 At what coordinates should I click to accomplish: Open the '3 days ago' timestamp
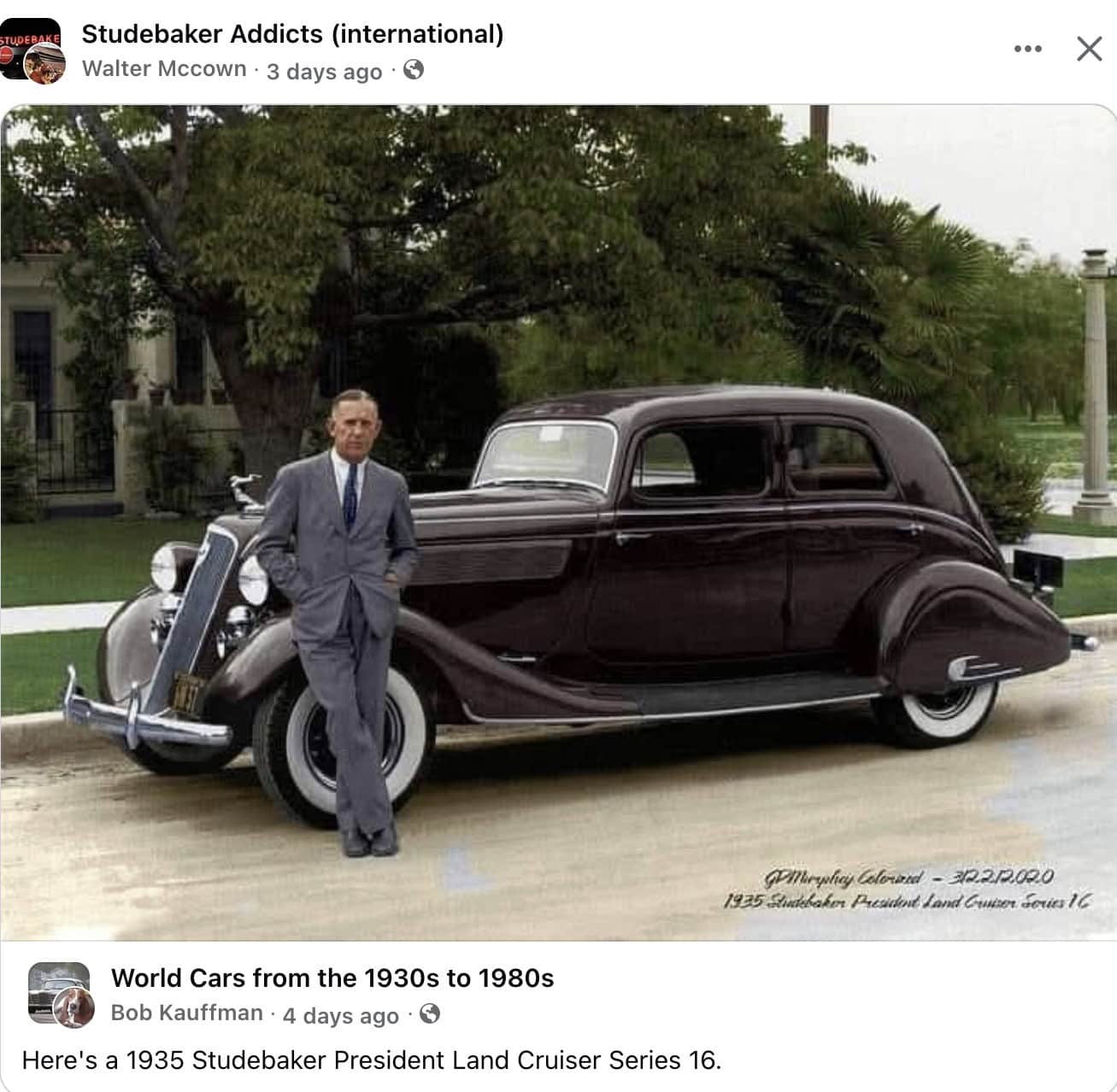coord(324,71)
